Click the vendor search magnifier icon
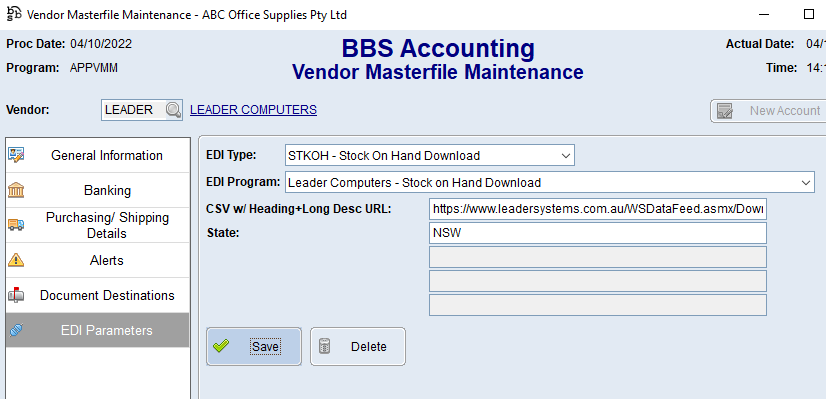This screenshot has width=826, height=399. tap(173, 110)
